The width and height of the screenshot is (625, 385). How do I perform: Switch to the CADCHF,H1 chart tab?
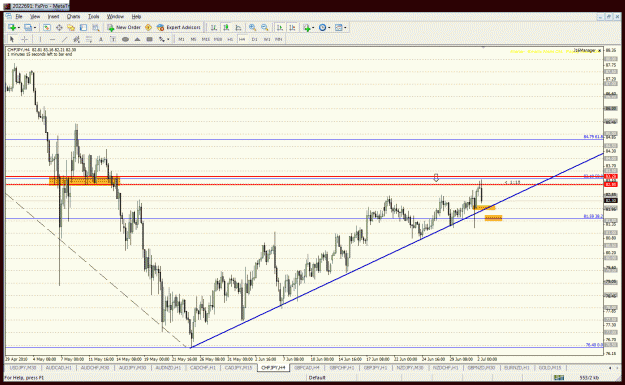202,367
